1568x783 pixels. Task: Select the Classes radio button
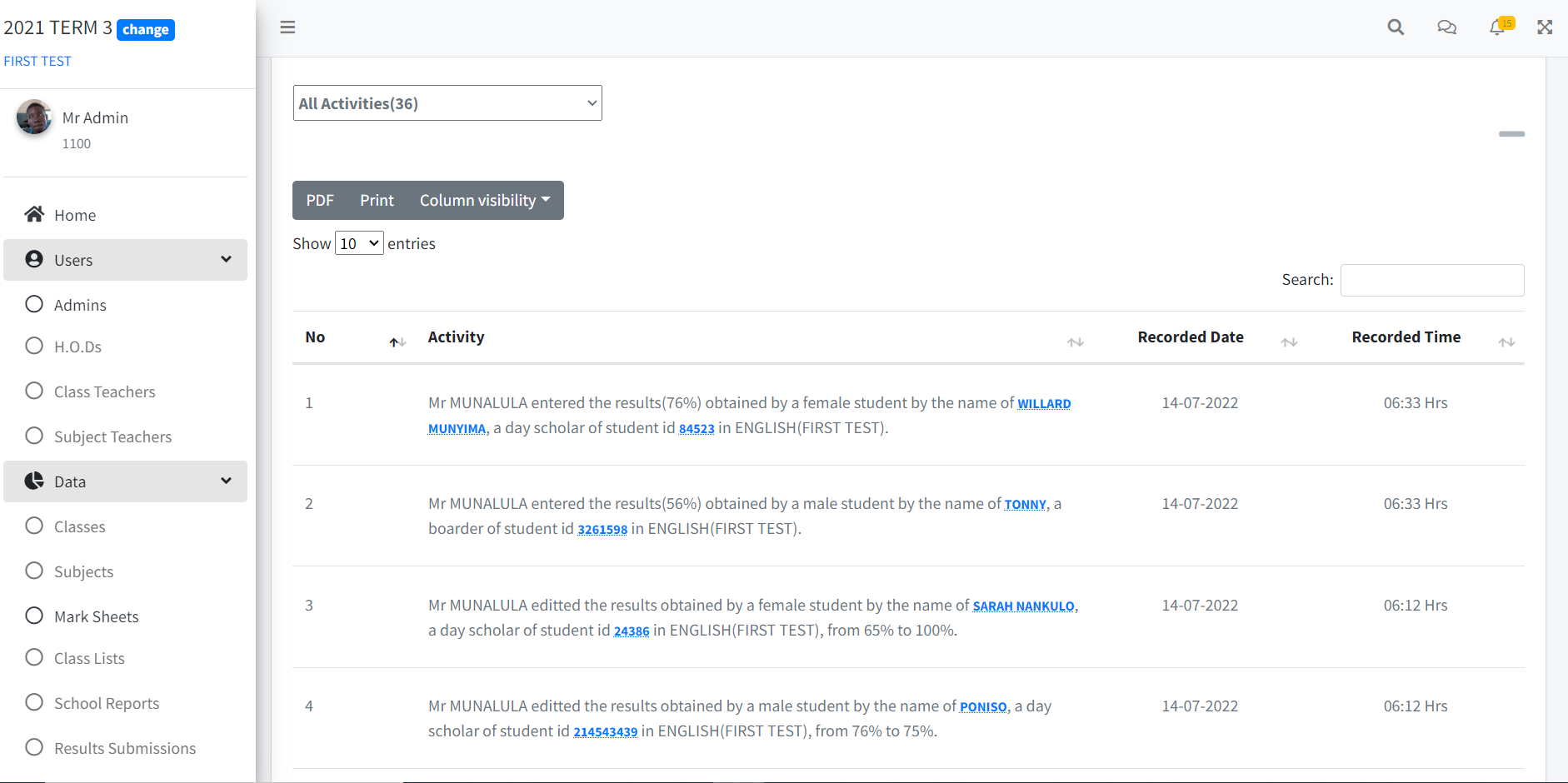33,525
